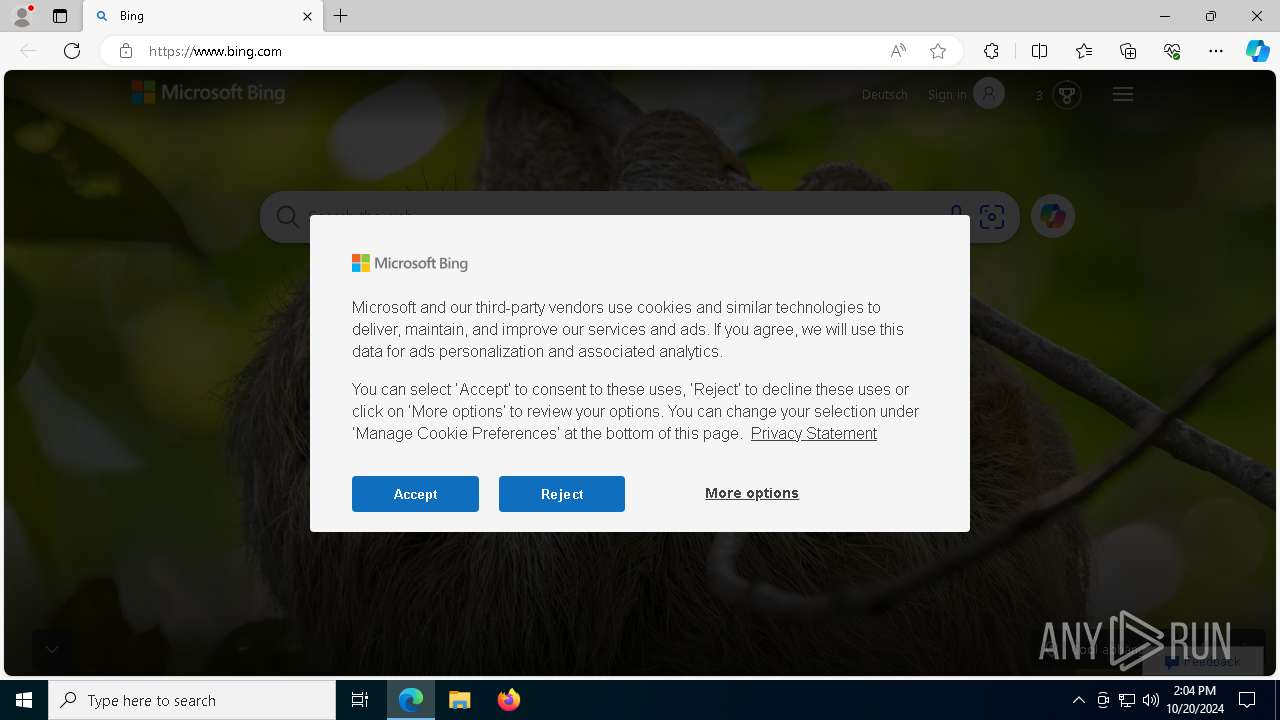The image size is (1280, 720).
Task: Click the Microsoft Bing logo on page
Action: [208, 93]
